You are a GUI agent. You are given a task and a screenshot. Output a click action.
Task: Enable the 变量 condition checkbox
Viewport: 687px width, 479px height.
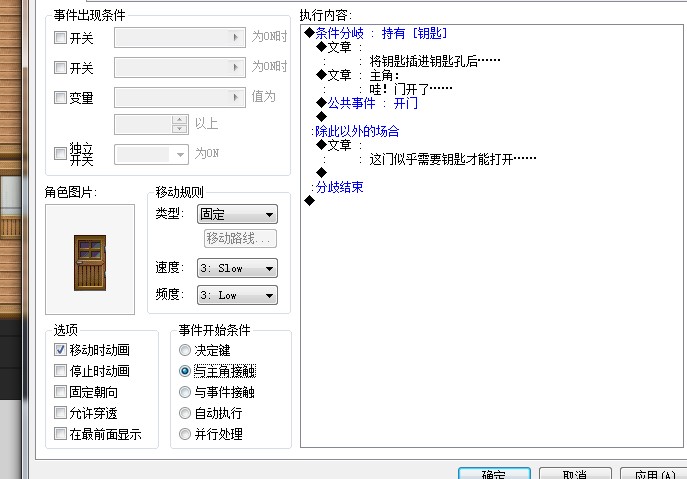click(x=60, y=97)
